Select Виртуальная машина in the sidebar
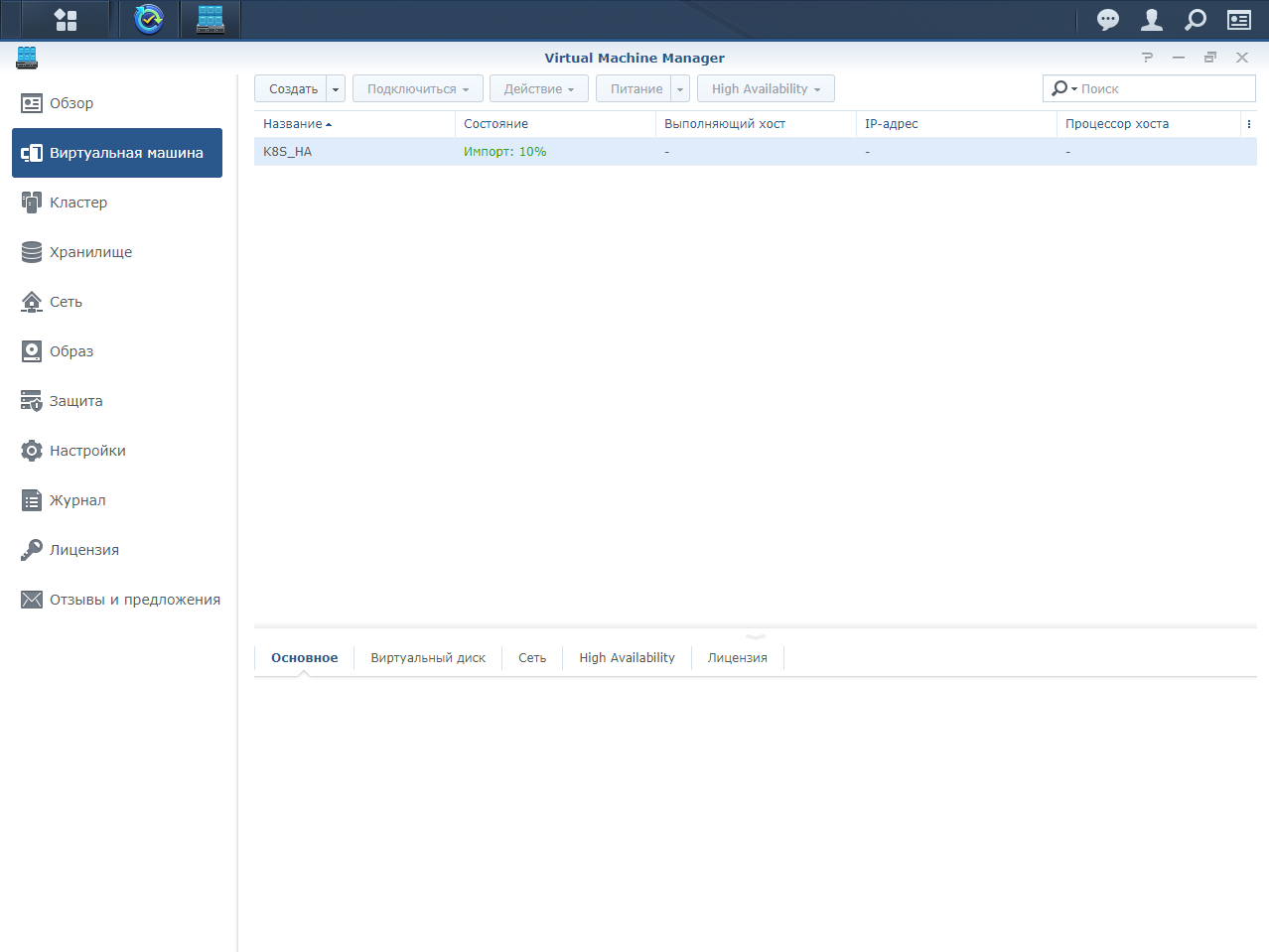Screen dimensions: 1269x952 117,153
